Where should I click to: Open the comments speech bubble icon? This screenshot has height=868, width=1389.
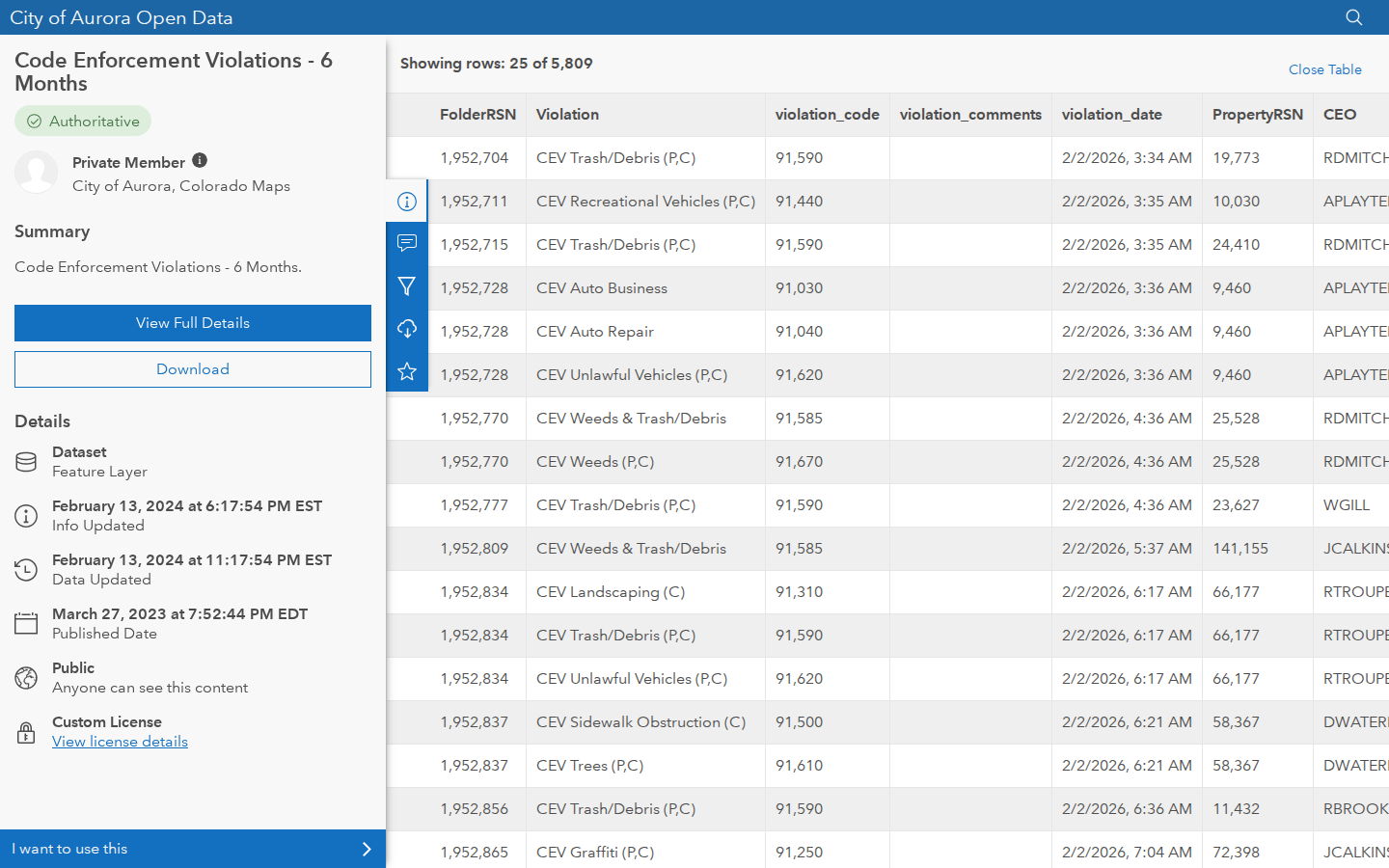point(407,244)
